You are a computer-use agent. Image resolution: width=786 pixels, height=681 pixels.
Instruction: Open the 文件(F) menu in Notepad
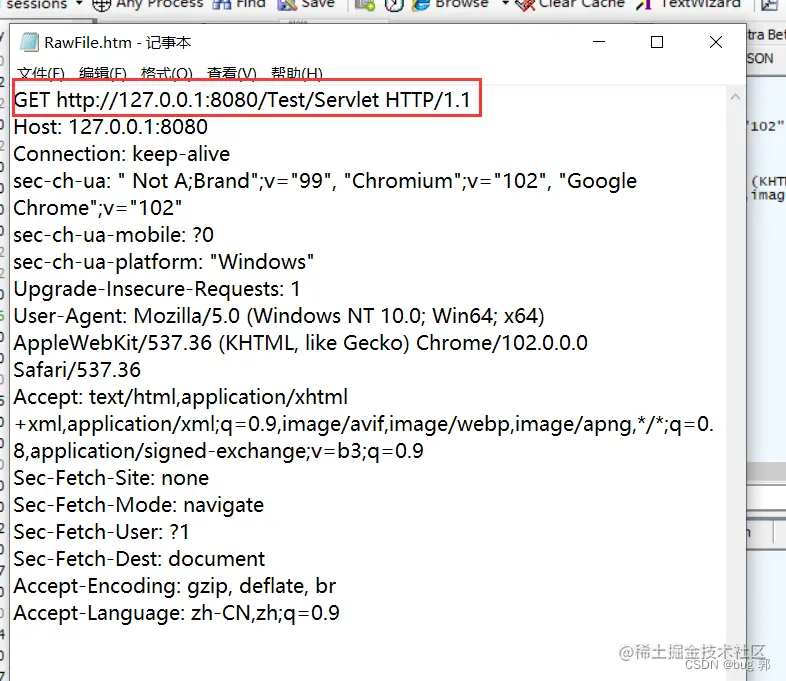point(41,73)
